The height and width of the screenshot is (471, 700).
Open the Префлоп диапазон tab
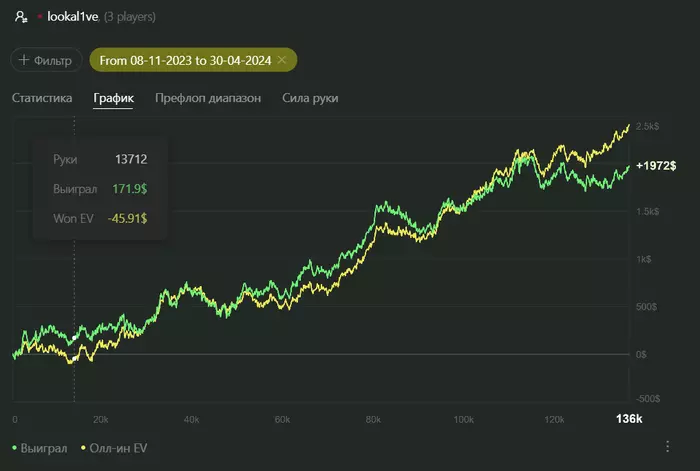(x=208, y=98)
